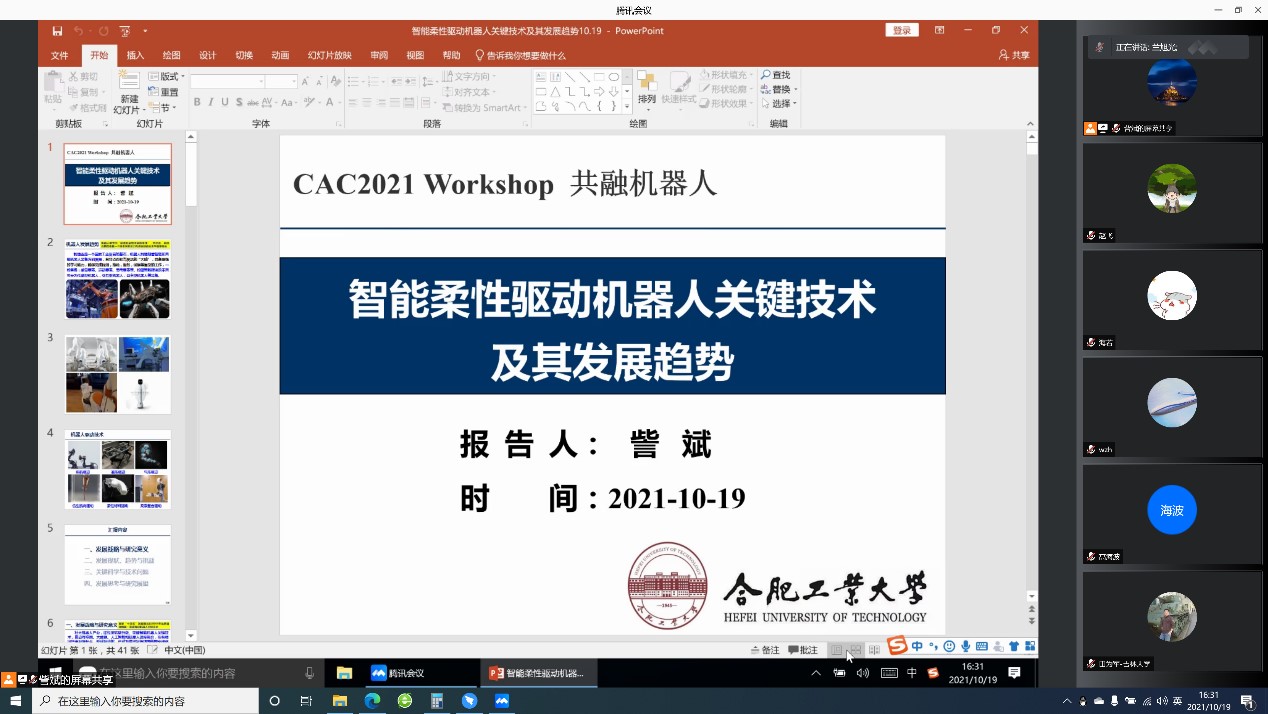The height and width of the screenshot is (714, 1268).
Task: Click the Find (查找) icon in the ribbon
Action: pos(774,75)
